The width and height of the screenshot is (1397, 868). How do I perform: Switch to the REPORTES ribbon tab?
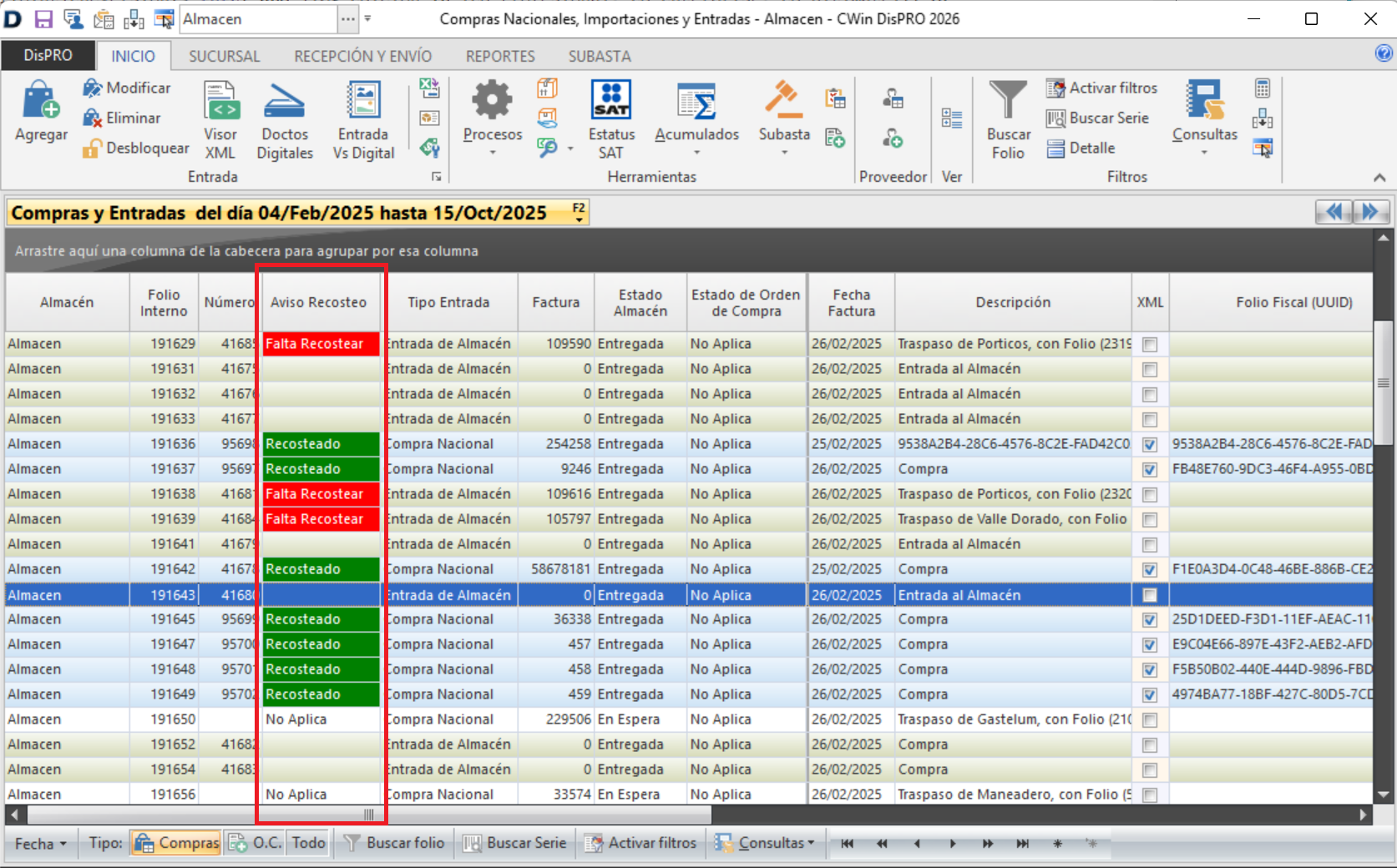click(x=499, y=57)
